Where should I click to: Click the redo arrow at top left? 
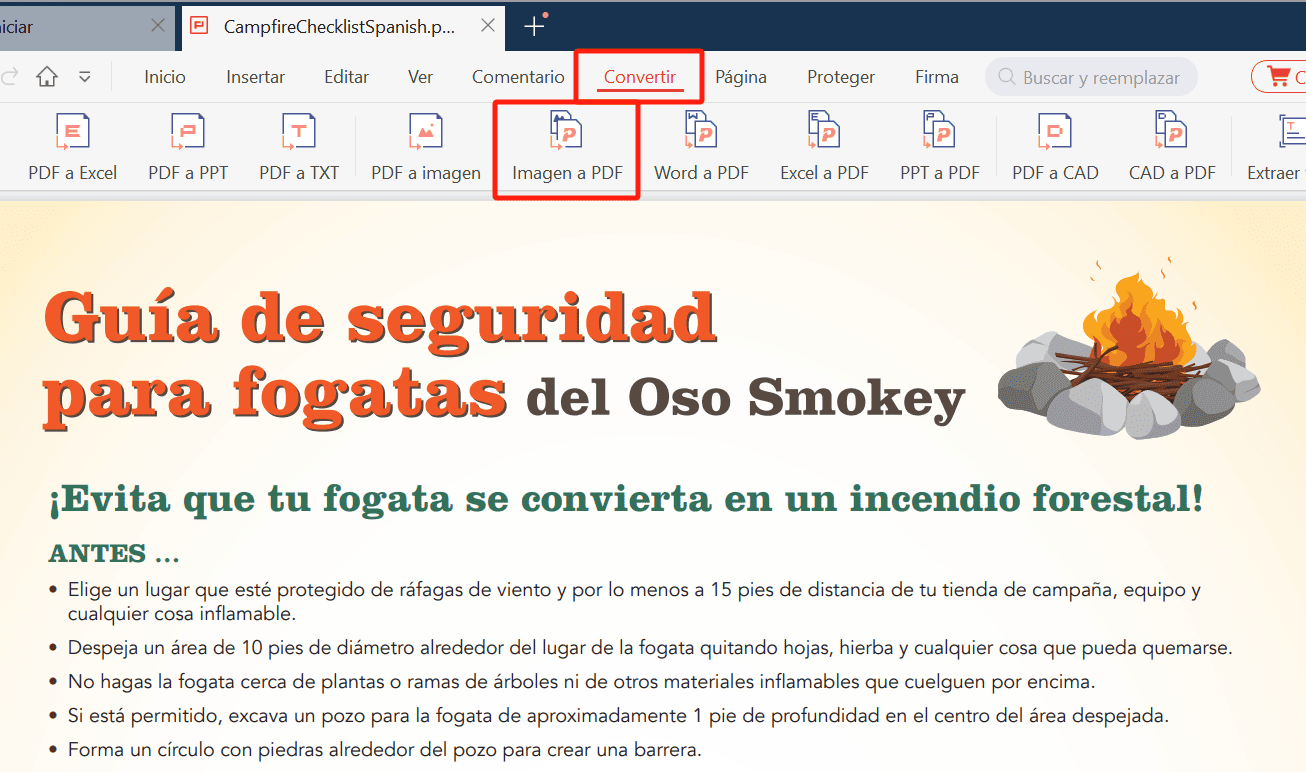[x=8, y=76]
